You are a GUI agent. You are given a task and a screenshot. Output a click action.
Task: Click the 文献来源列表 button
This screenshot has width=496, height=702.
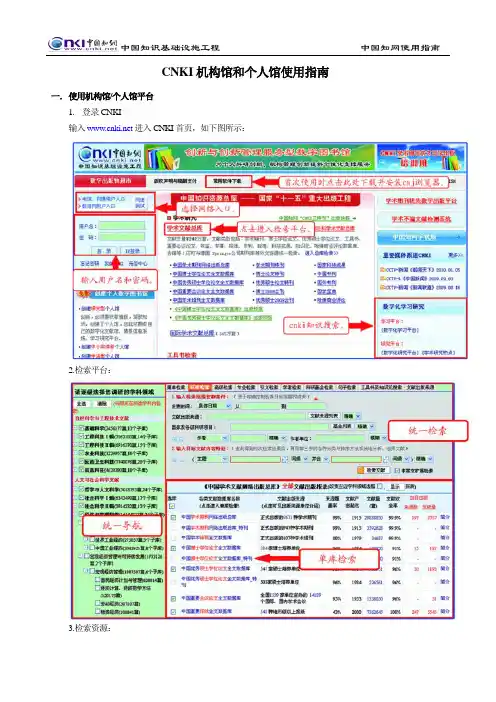[x=325, y=416]
